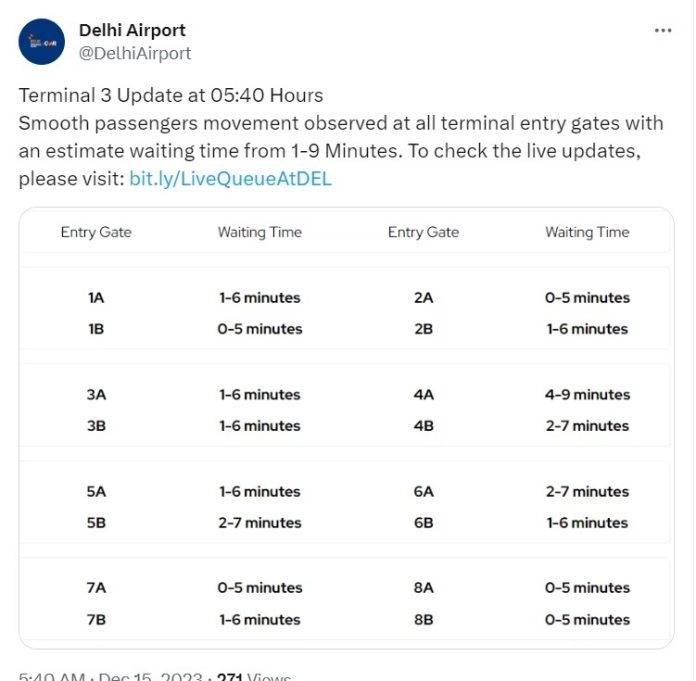Click the Delhi Airport profile avatar
696x681 pixels.
click(x=42, y=42)
